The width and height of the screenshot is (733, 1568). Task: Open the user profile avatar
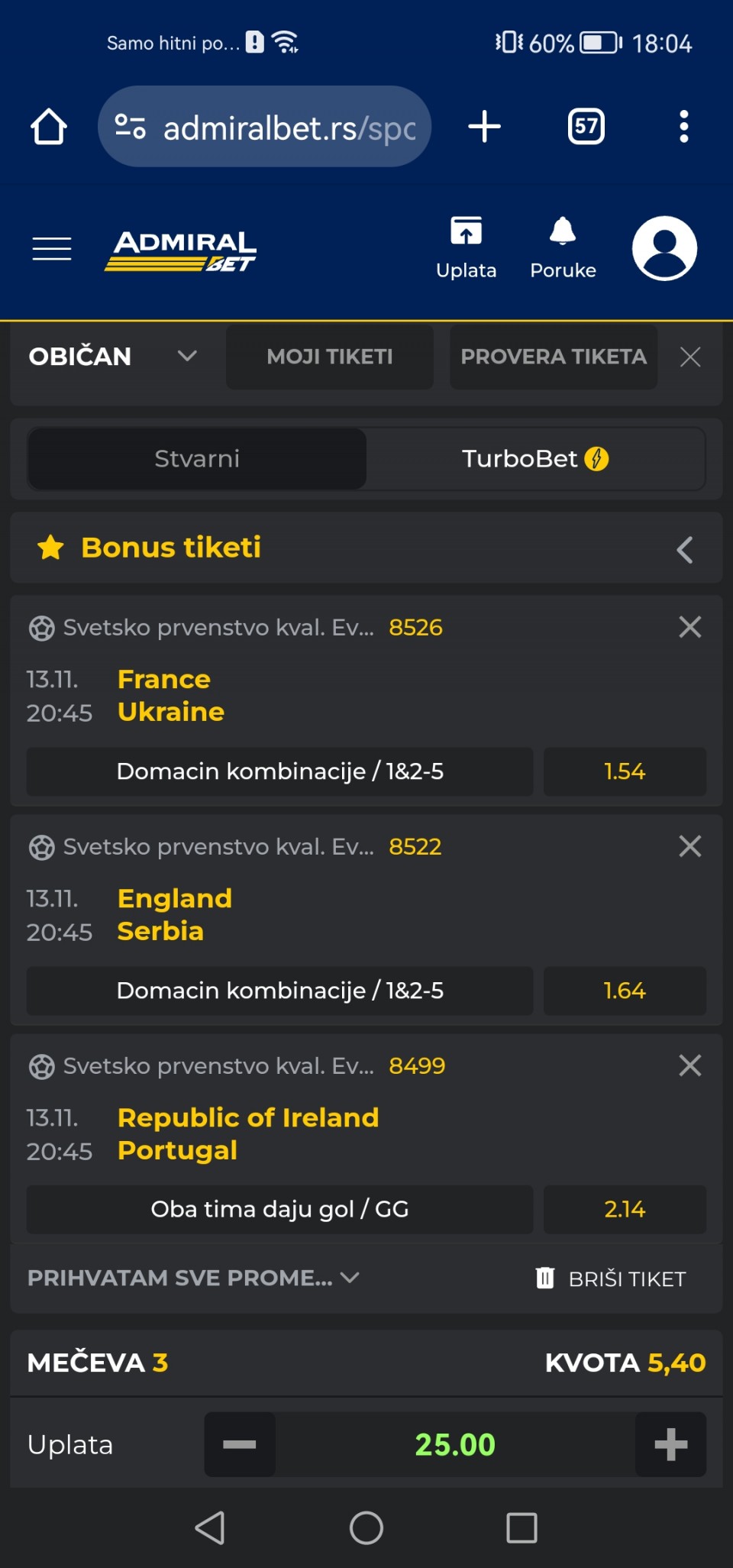tap(664, 249)
